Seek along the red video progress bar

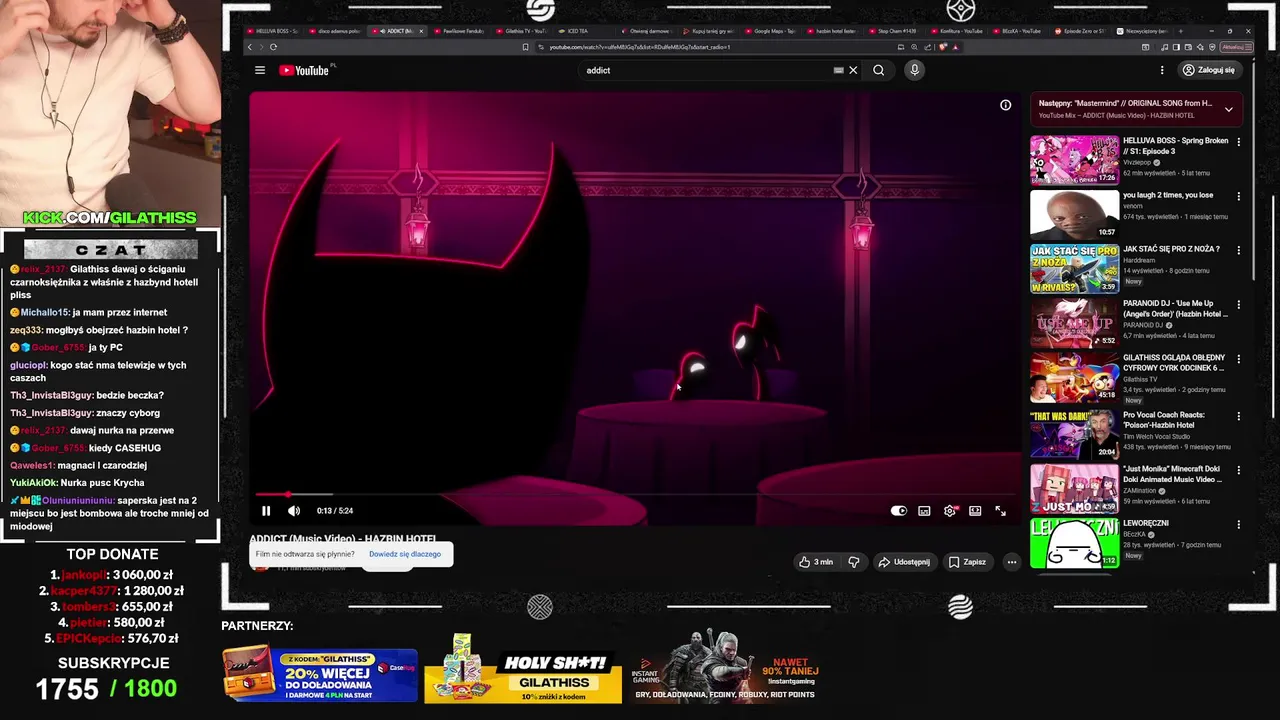tap(636, 494)
